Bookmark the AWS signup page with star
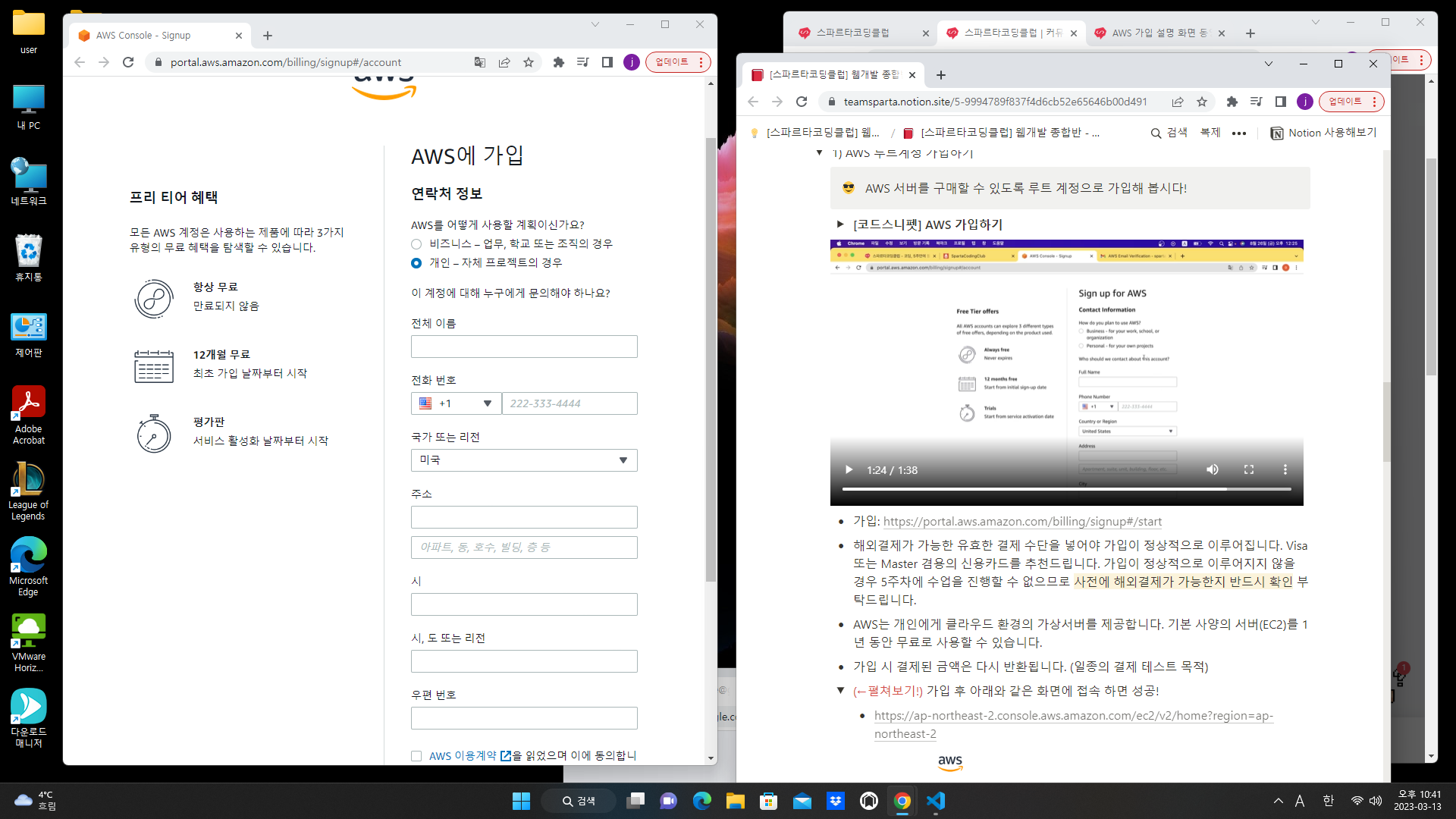The width and height of the screenshot is (1456, 819). pyautogui.click(x=529, y=62)
